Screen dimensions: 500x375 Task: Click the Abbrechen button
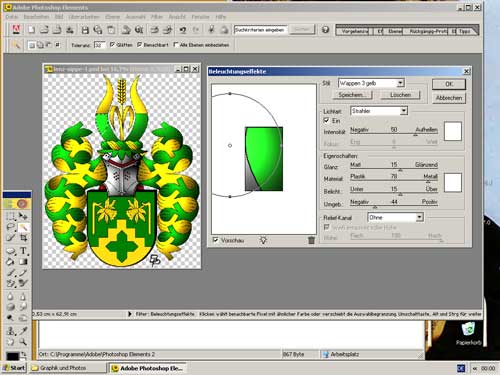pos(449,98)
